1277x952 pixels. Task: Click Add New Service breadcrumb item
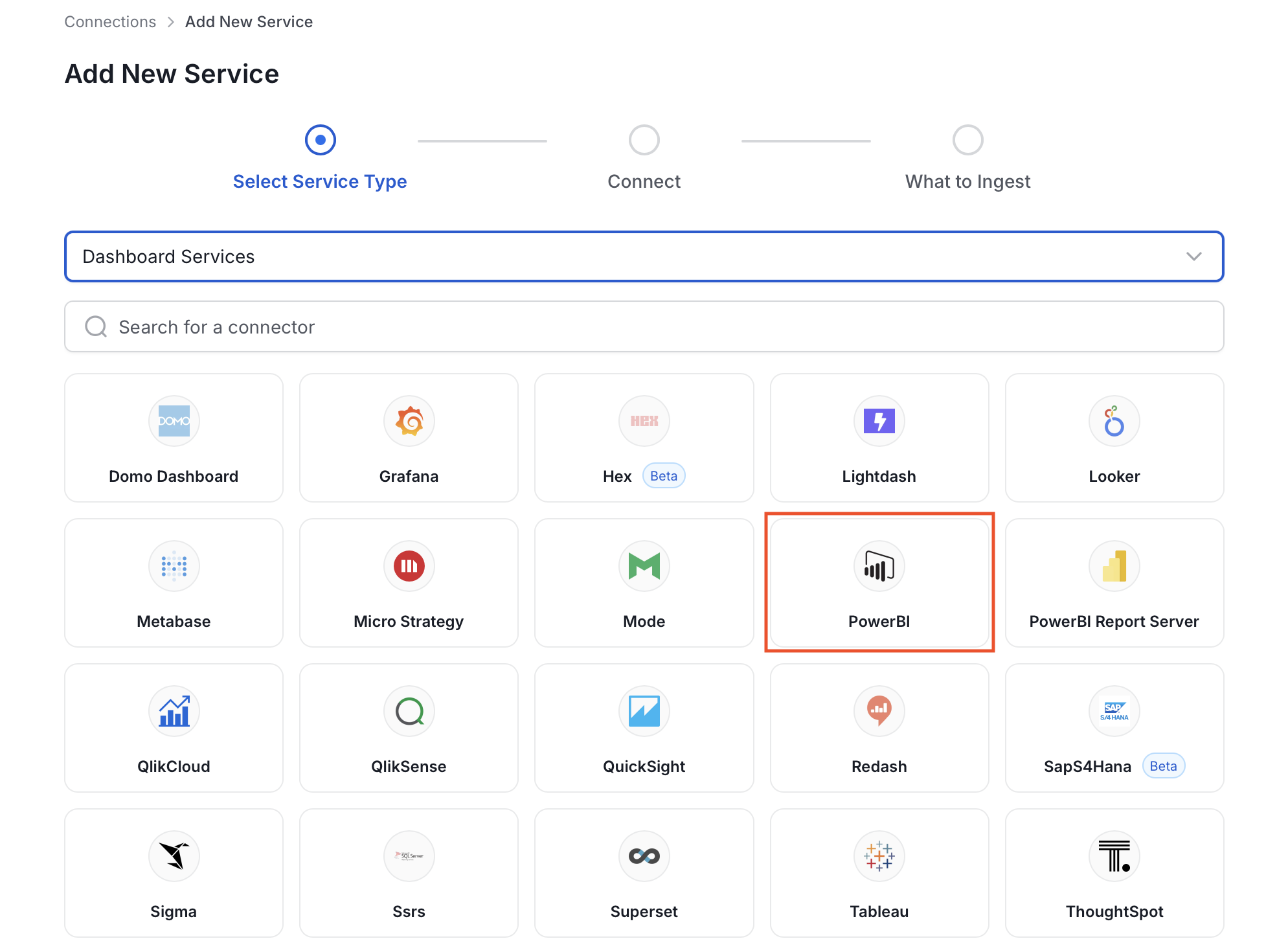pyautogui.click(x=249, y=21)
